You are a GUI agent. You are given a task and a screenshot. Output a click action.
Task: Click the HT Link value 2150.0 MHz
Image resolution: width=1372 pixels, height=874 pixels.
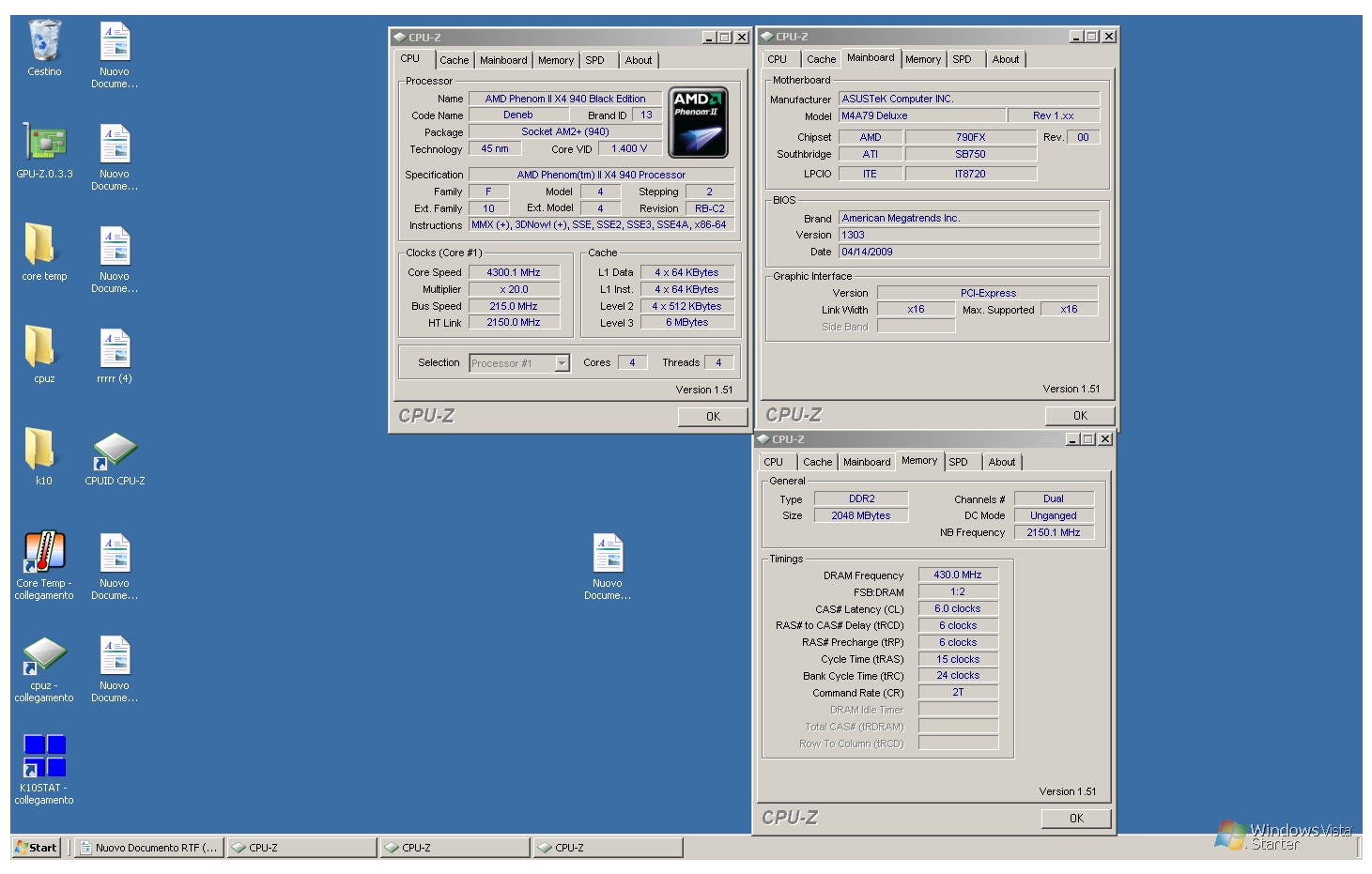(x=514, y=322)
